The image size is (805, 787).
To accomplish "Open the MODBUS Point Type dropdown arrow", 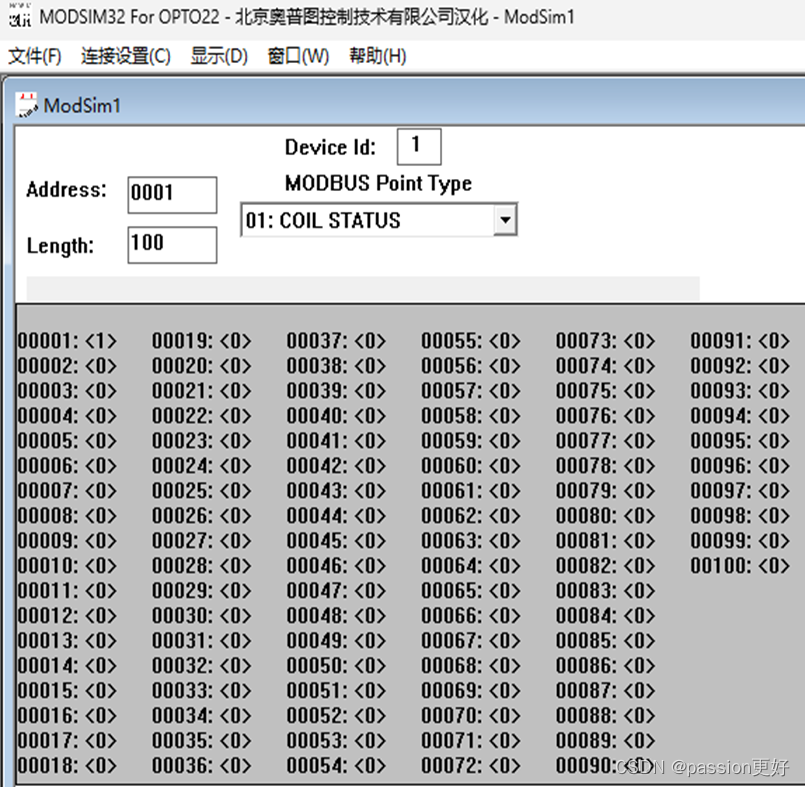I will pos(505,220).
